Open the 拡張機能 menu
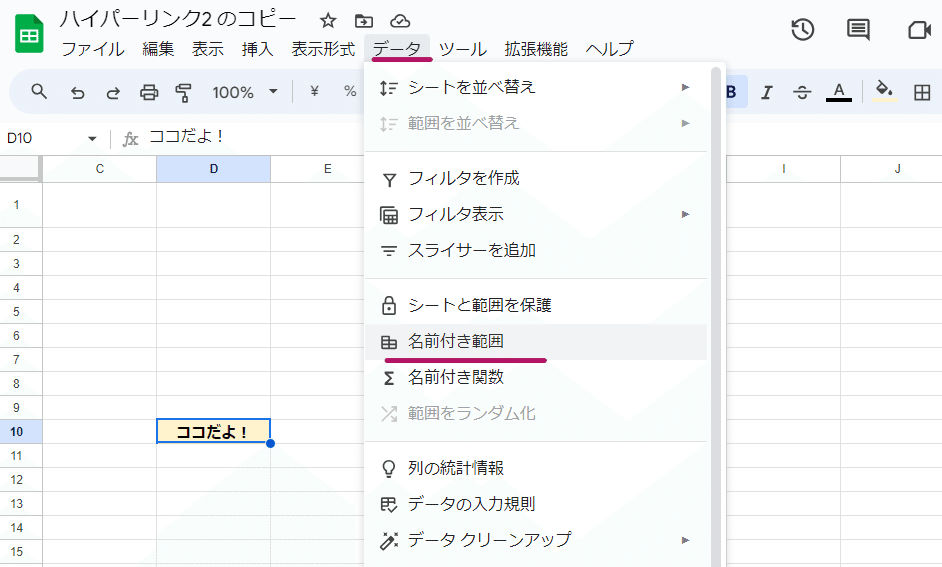The image size is (942, 567). point(536,49)
